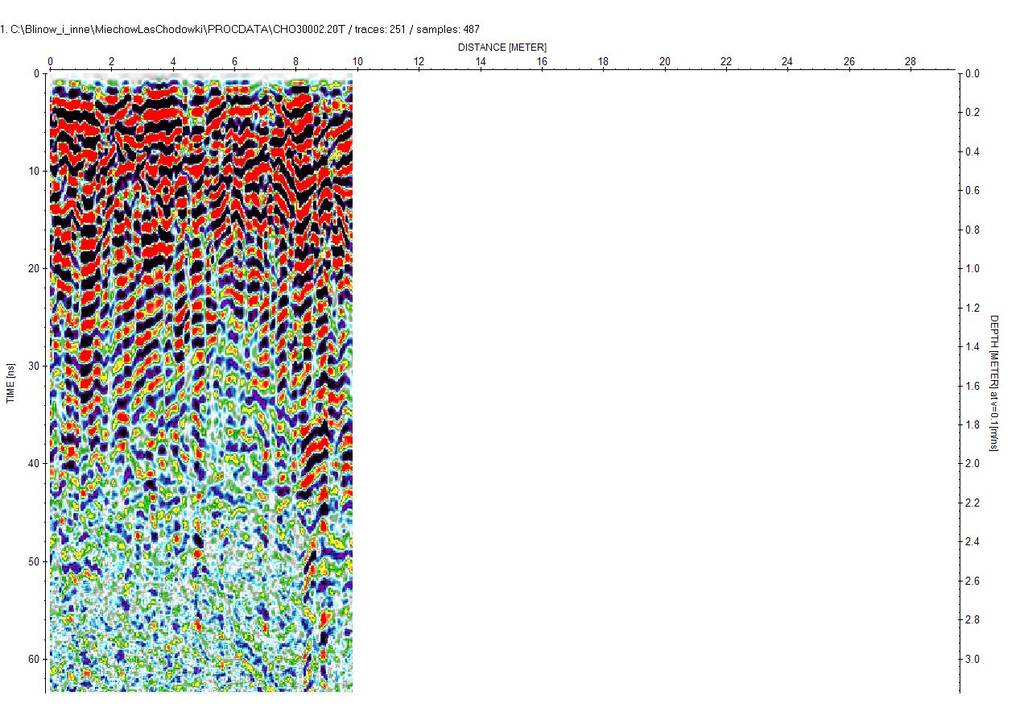The width and height of the screenshot is (1024, 712).
Task: Click the 14 tick on distance axis
Action: [x=480, y=62]
